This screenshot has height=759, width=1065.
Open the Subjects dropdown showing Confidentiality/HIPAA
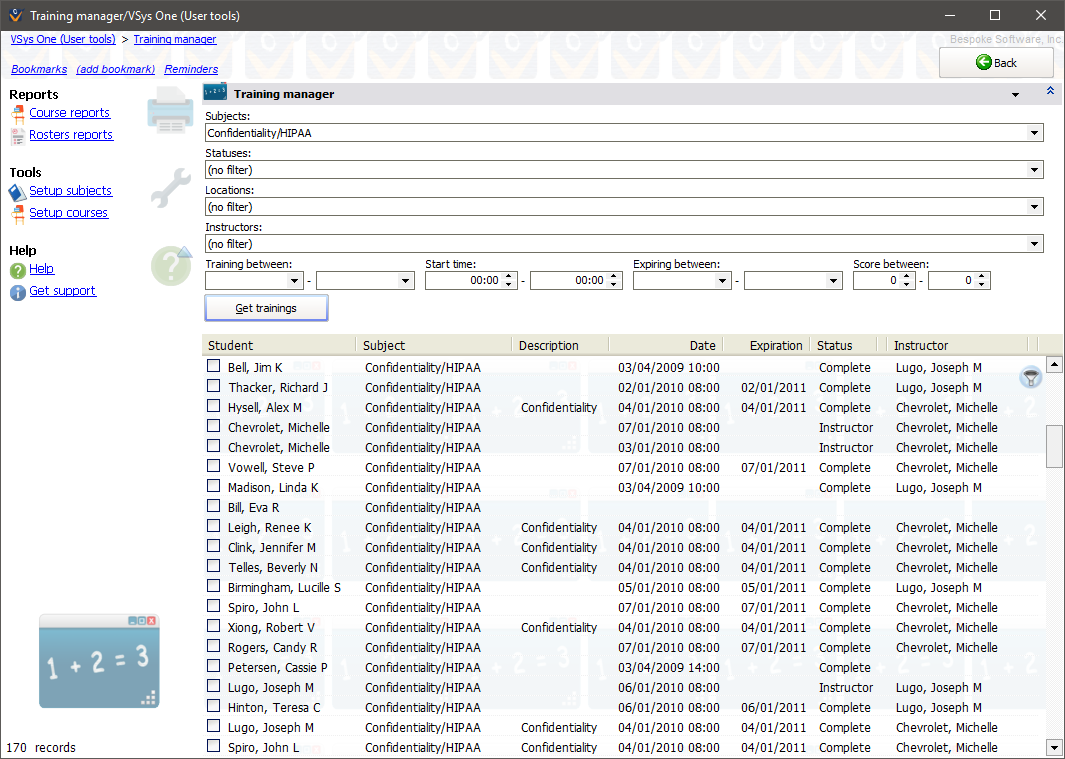[1034, 132]
